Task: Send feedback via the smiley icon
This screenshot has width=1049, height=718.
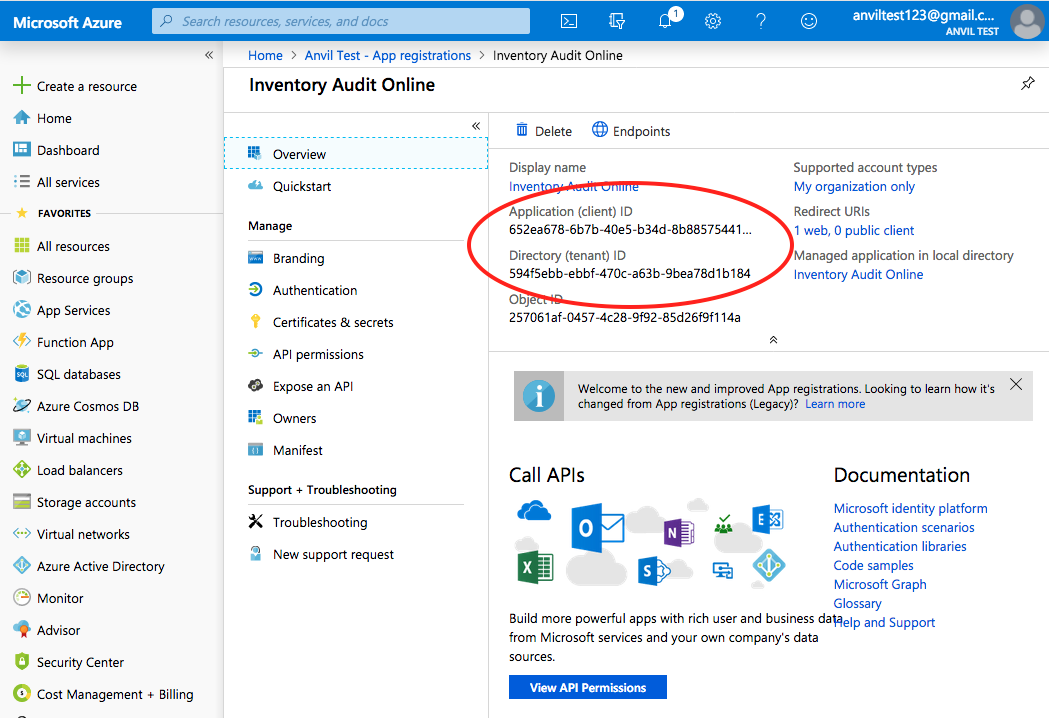Action: [809, 20]
